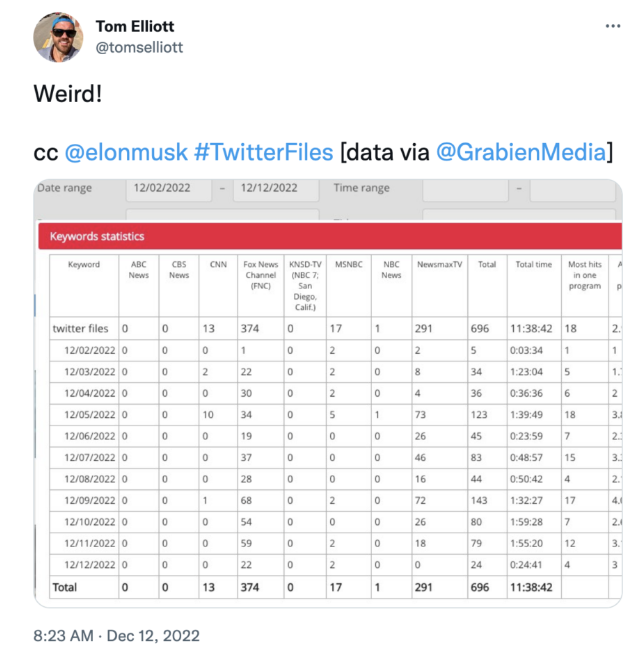
Task: Select the end date field showing 12/12/2022
Action: pos(276,189)
